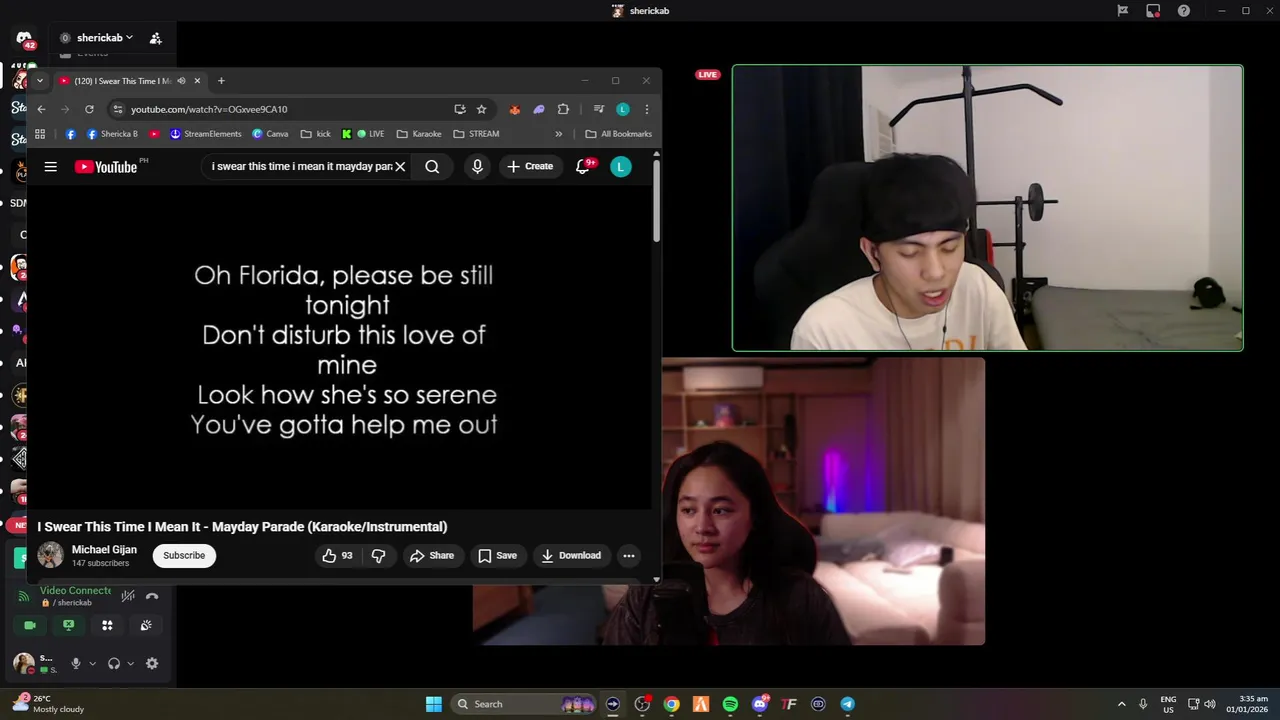
Task: Toggle Discord noise suppression icon
Action: [x=128, y=596]
